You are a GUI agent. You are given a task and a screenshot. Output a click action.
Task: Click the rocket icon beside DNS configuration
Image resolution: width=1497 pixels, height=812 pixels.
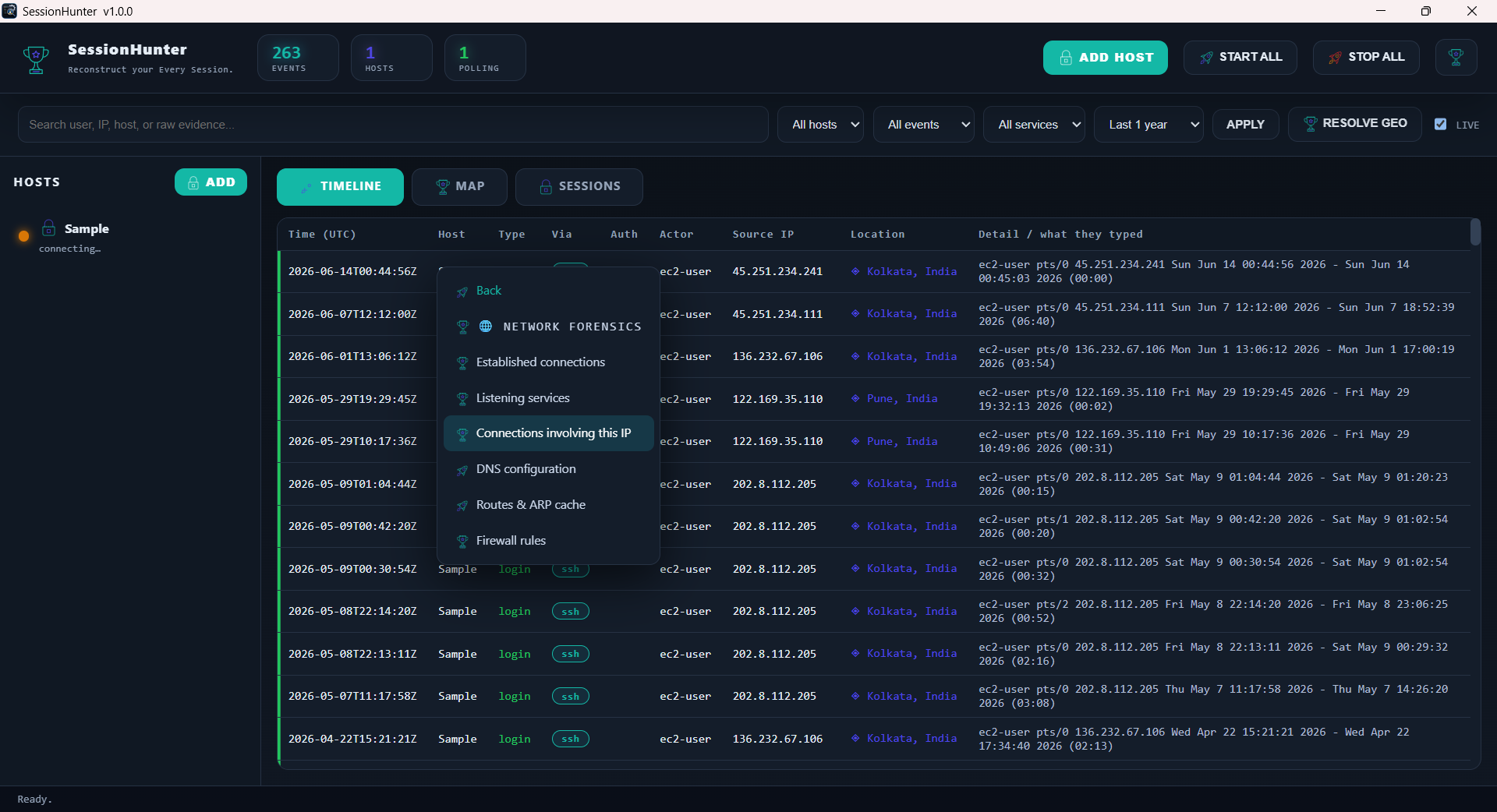(x=462, y=470)
